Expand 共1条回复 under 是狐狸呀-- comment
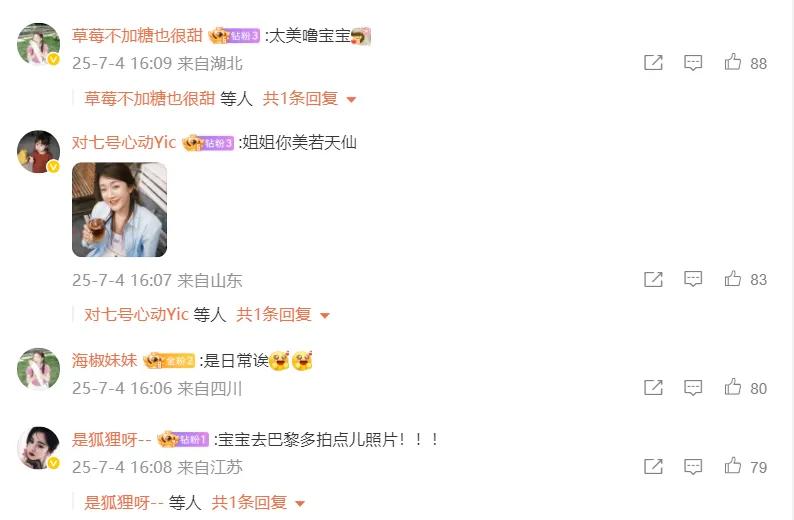Screen dimensions: 794x520 (258, 503)
